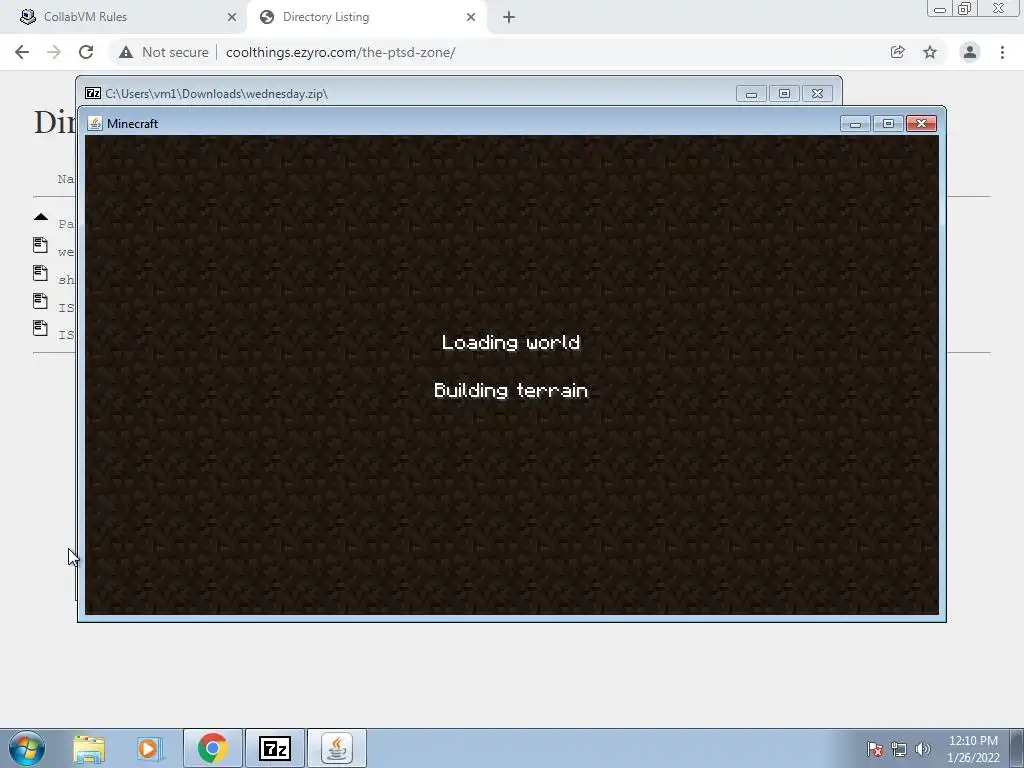This screenshot has width=1024, height=768.
Task: Switch to Java Minecraft taskbar button
Action: click(x=337, y=748)
